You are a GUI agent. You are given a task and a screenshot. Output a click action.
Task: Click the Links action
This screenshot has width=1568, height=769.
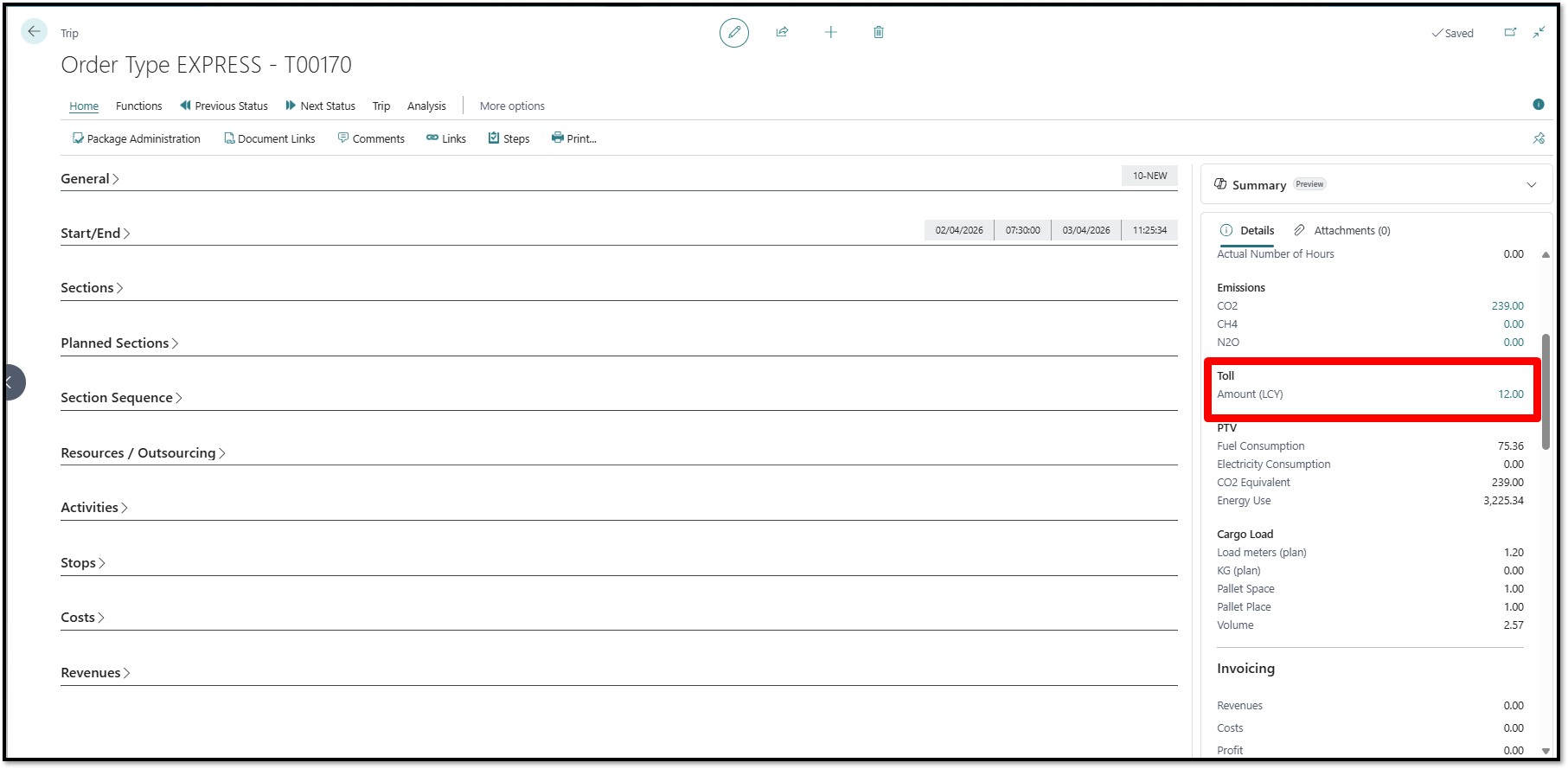446,138
